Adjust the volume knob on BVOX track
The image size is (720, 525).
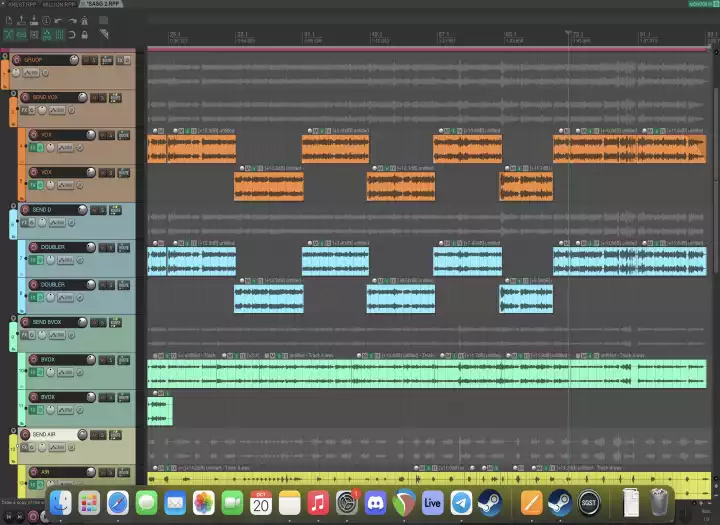click(x=92, y=359)
